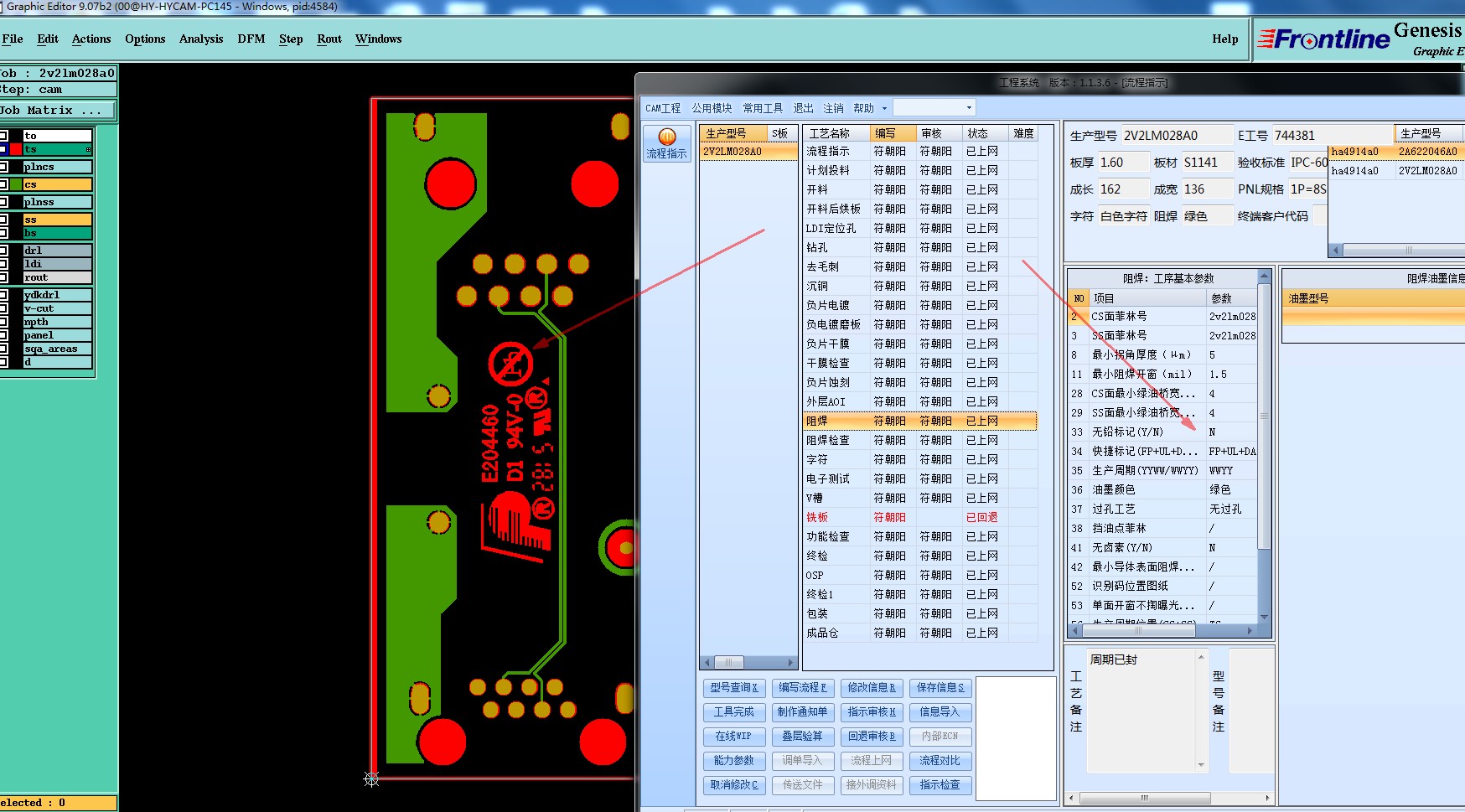Click the 注销 menu item
Viewport: 1465px width, 812px height.
point(833,108)
